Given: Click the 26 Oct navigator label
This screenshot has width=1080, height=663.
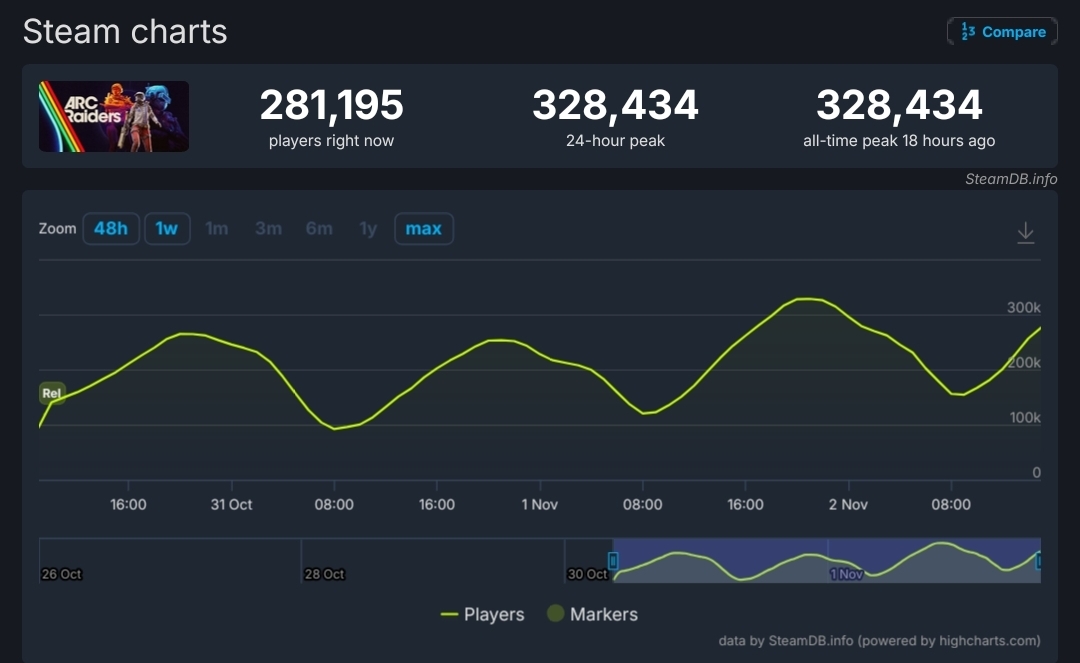Looking at the screenshot, I should (x=61, y=574).
